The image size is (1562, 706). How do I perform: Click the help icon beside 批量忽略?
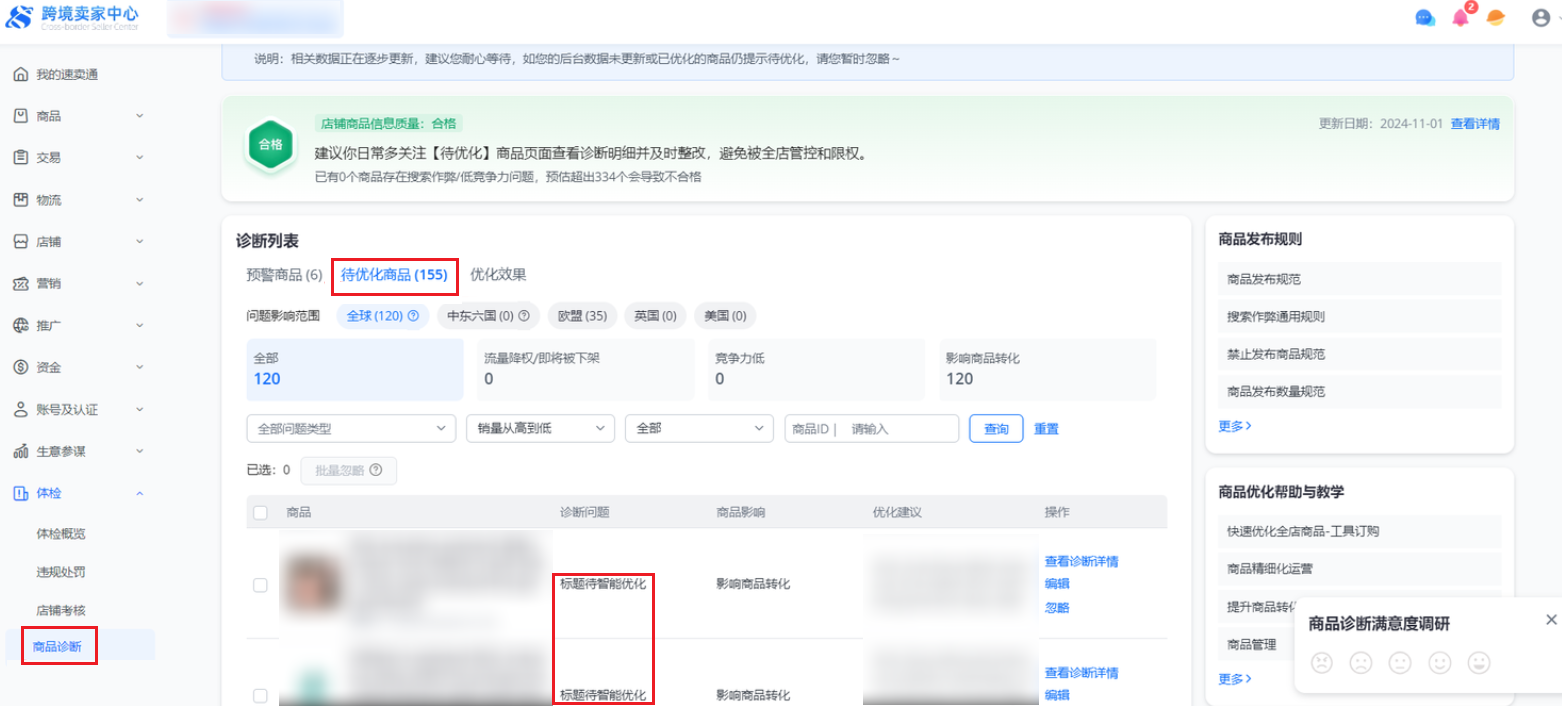pyautogui.click(x=375, y=471)
